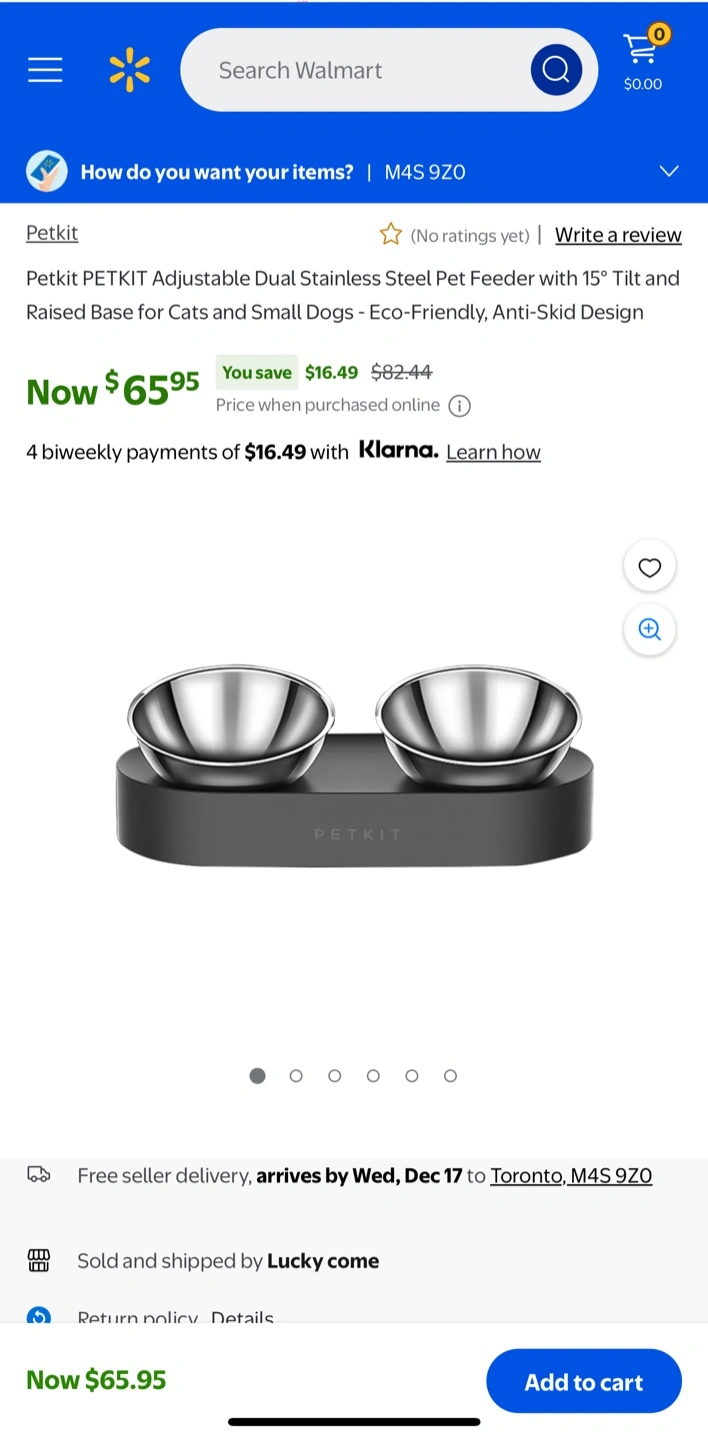Click the 'Write a review' link
Viewport: 708px width, 1440px height.
[x=618, y=235]
